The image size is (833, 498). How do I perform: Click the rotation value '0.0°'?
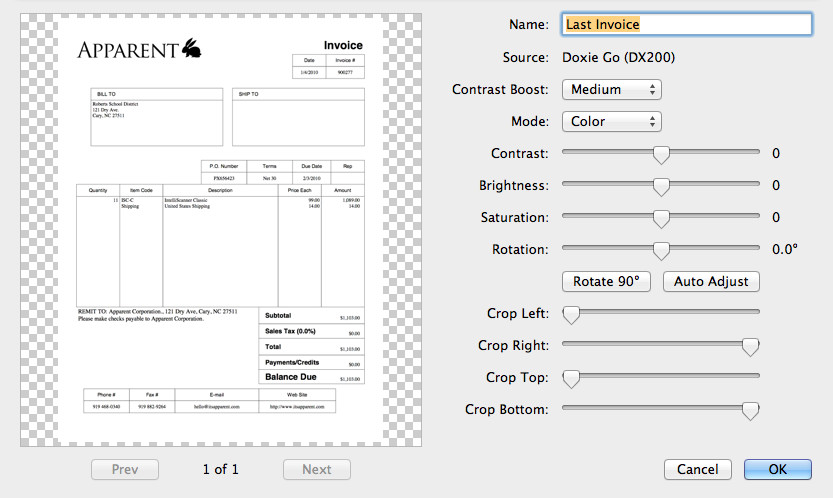[x=785, y=249]
